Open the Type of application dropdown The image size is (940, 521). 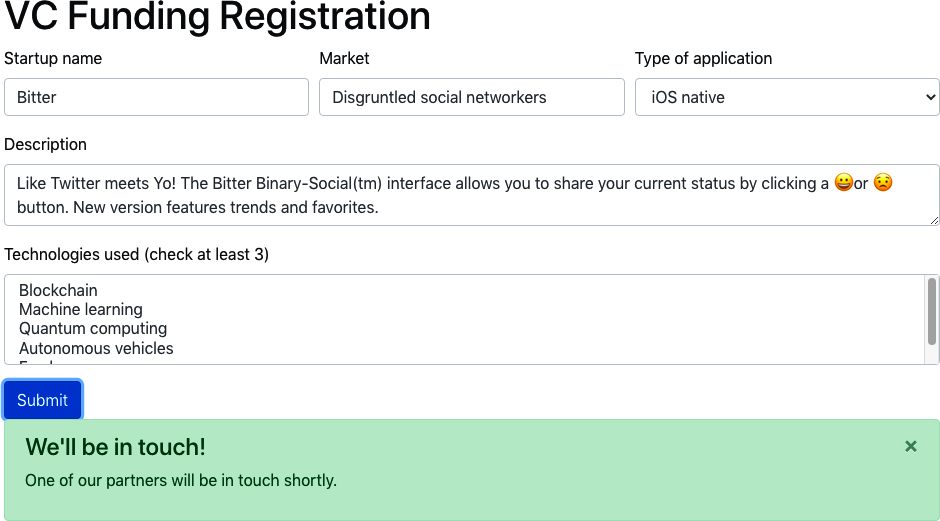point(786,97)
